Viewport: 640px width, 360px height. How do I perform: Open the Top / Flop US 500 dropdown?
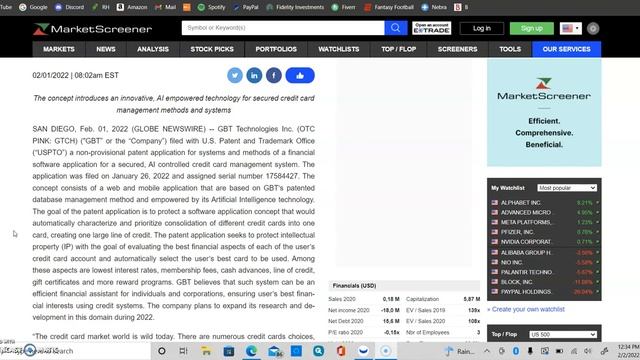[x=563, y=334]
